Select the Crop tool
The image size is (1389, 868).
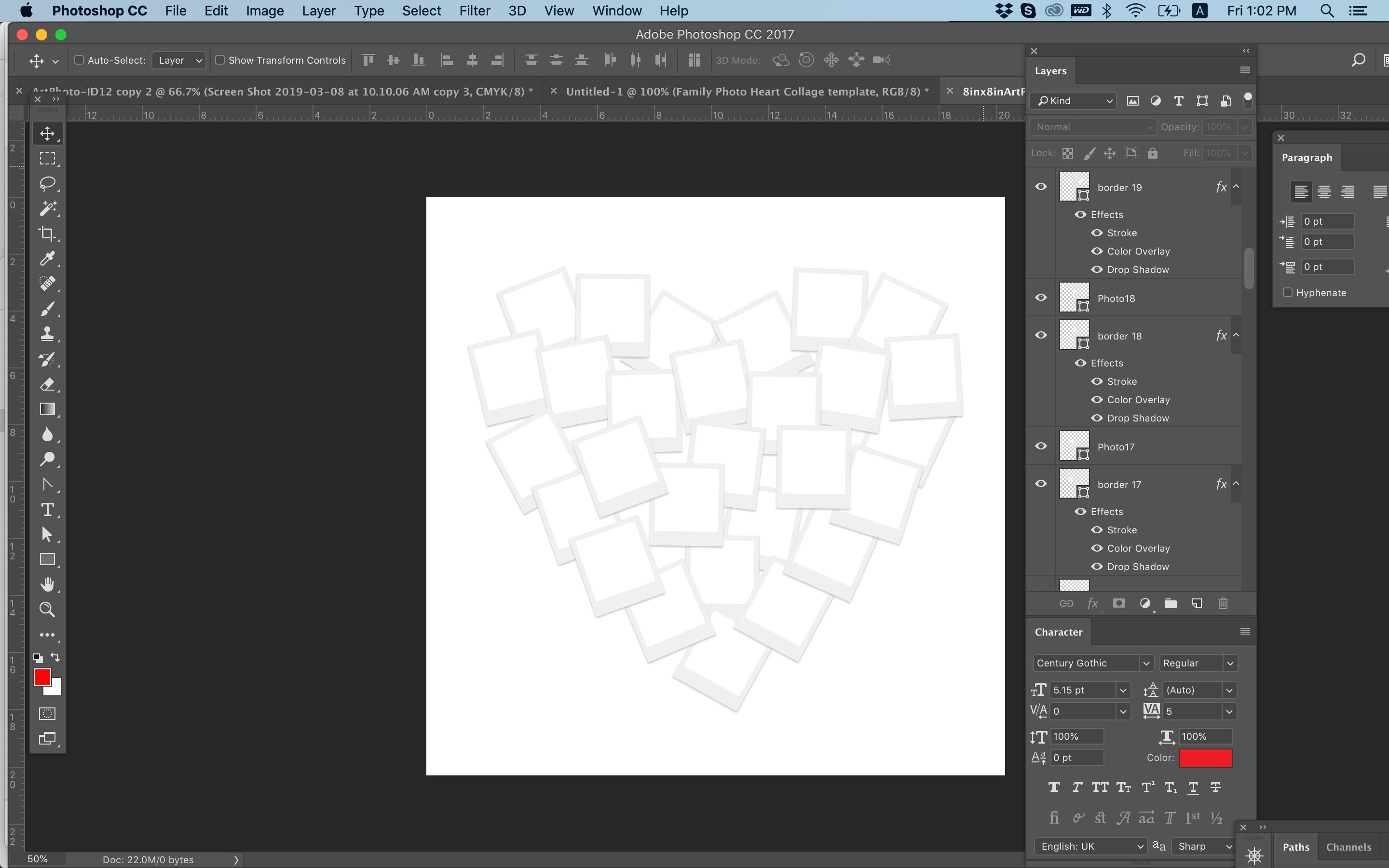point(48,233)
